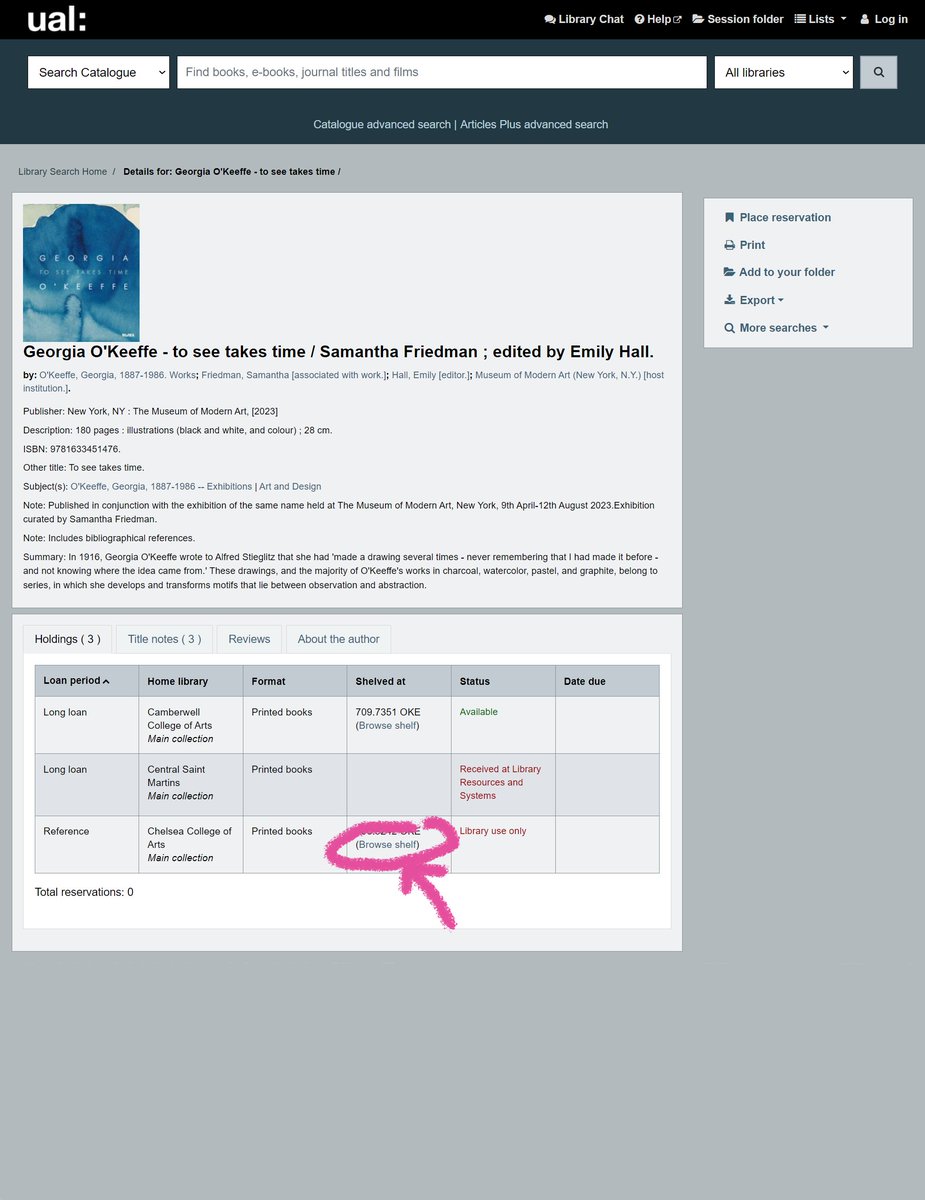Screen dimensions: 925x1200
Task: Click Camberwell College of Arts cell
Action: tap(191, 725)
